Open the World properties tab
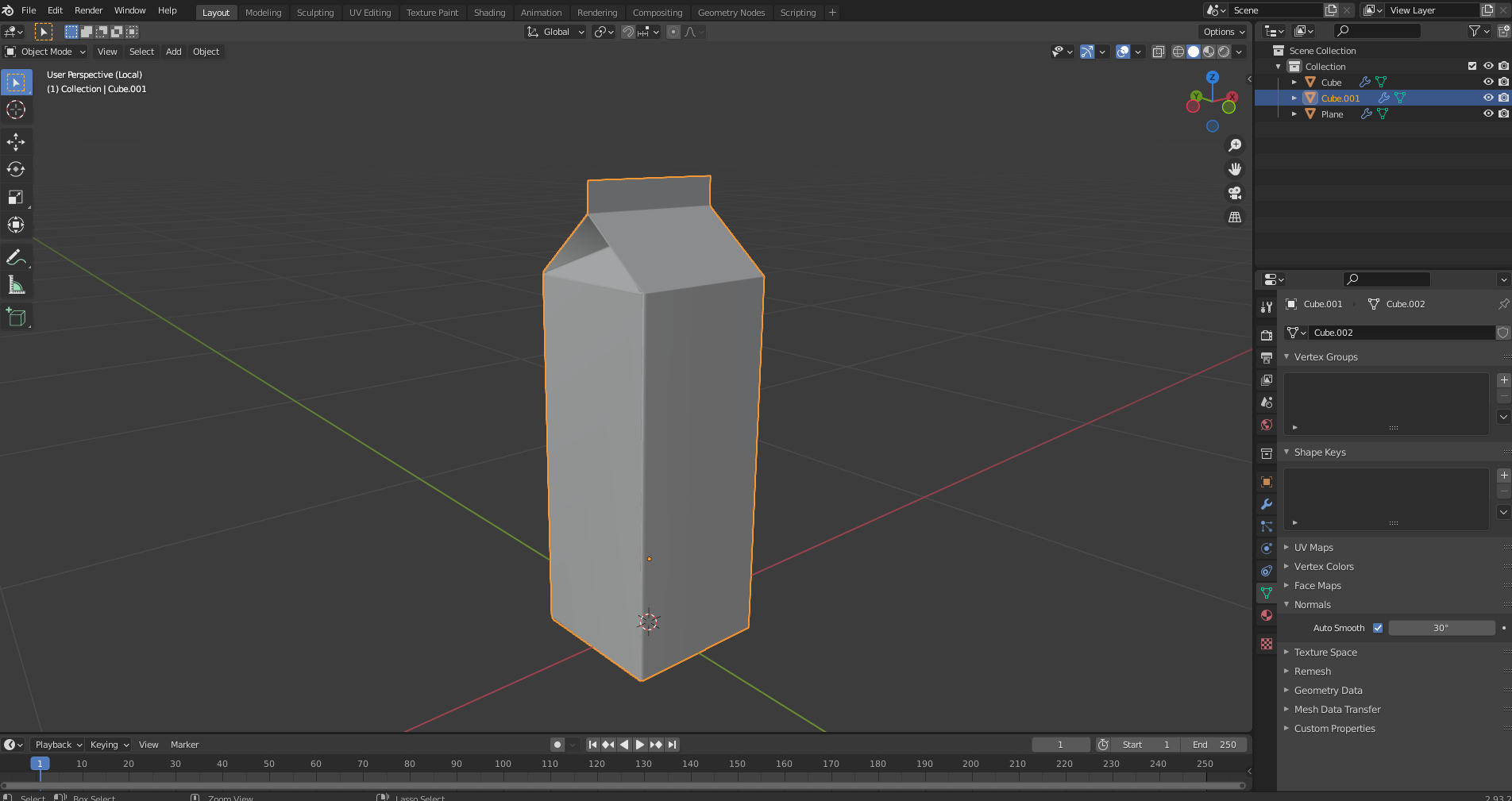The height and width of the screenshot is (801, 1512). pyautogui.click(x=1267, y=425)
